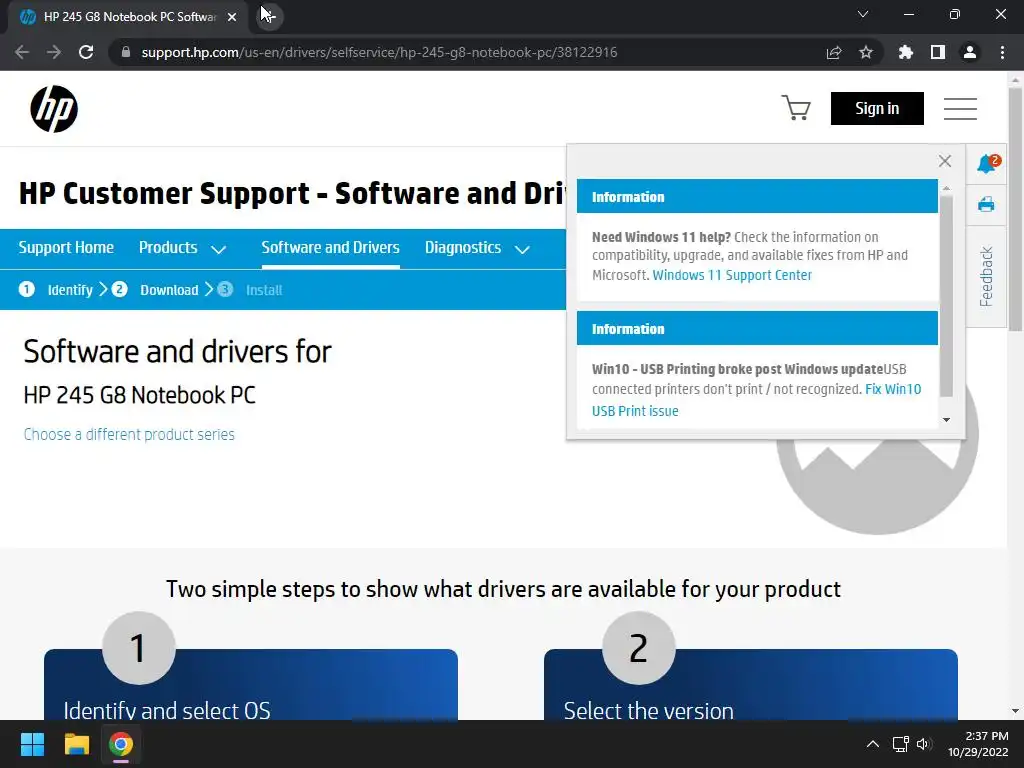Open the shopping cart

[796, 108]
